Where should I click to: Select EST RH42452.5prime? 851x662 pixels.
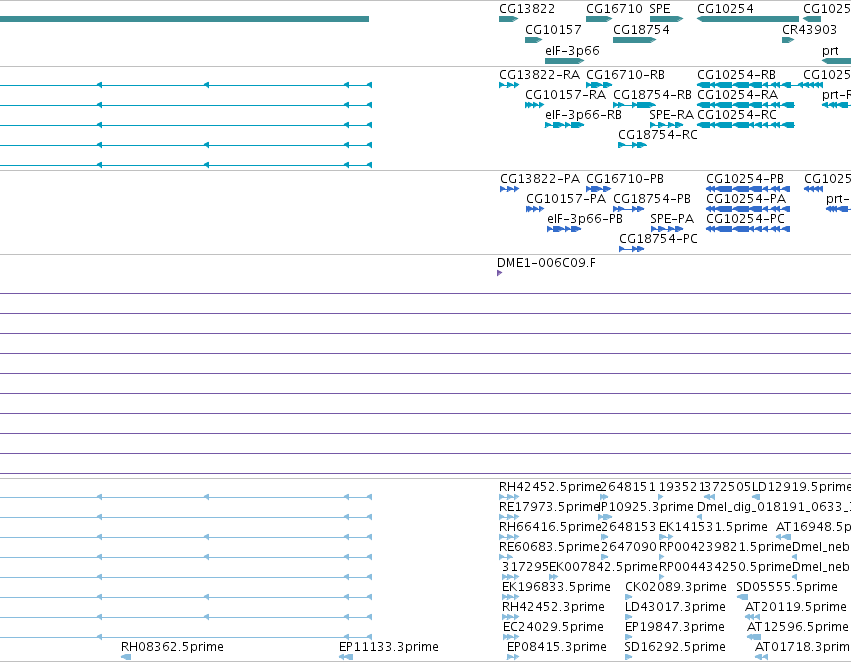[550, 487]
